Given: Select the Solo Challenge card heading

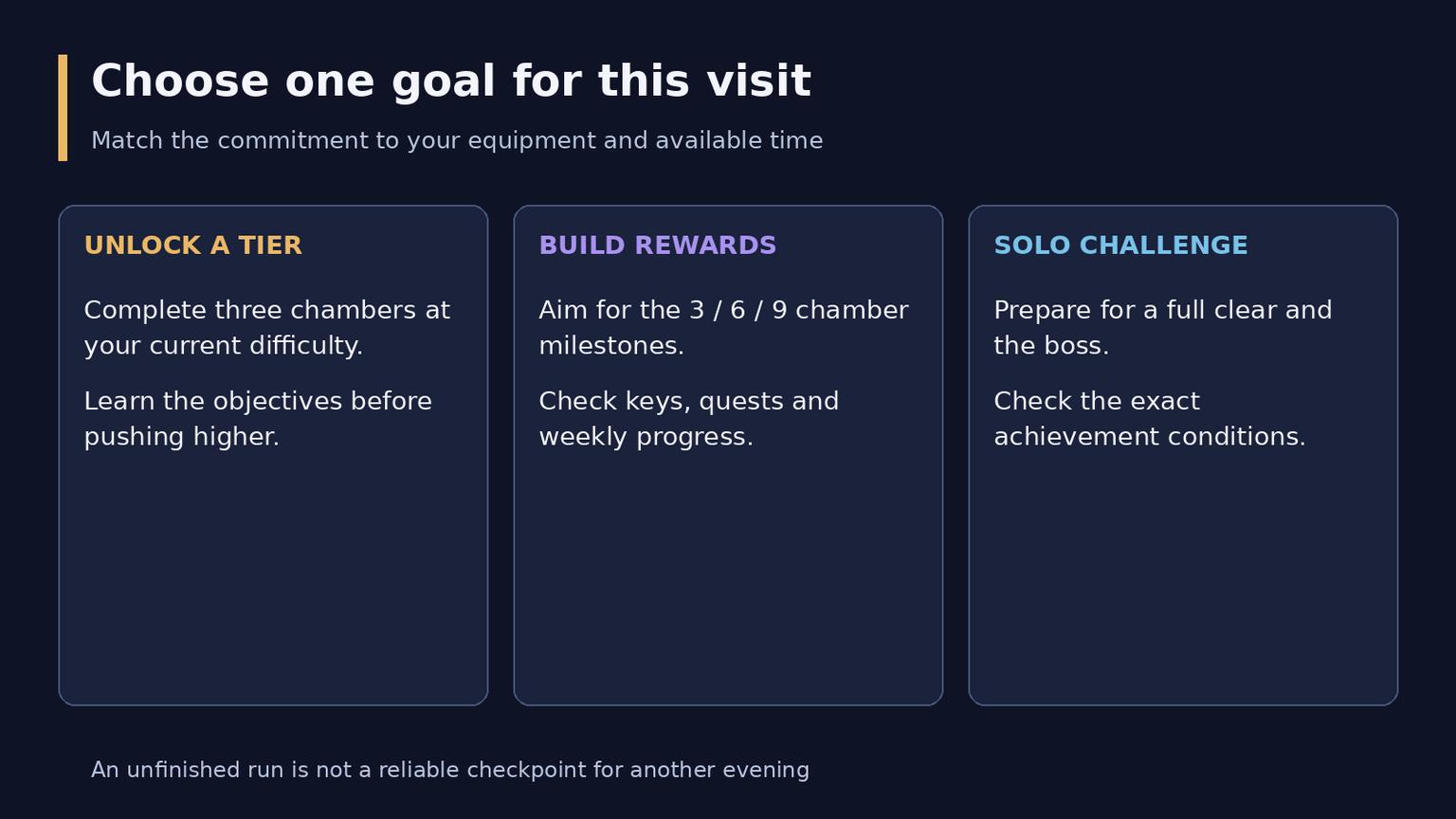Looking at the screenshot, I should pyautogui.click(x=1120, y=246).
